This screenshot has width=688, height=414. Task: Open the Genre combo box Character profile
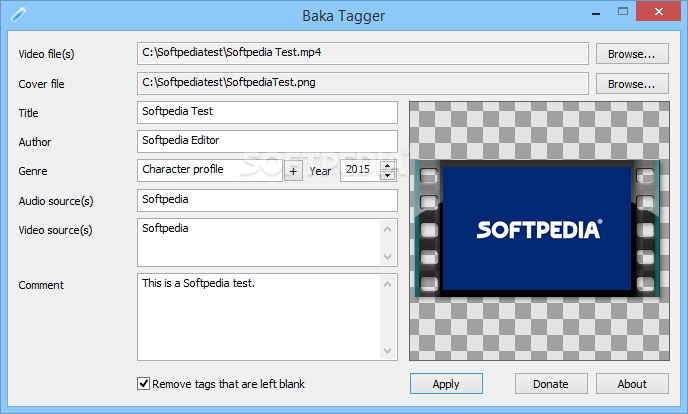click(210, 170)
